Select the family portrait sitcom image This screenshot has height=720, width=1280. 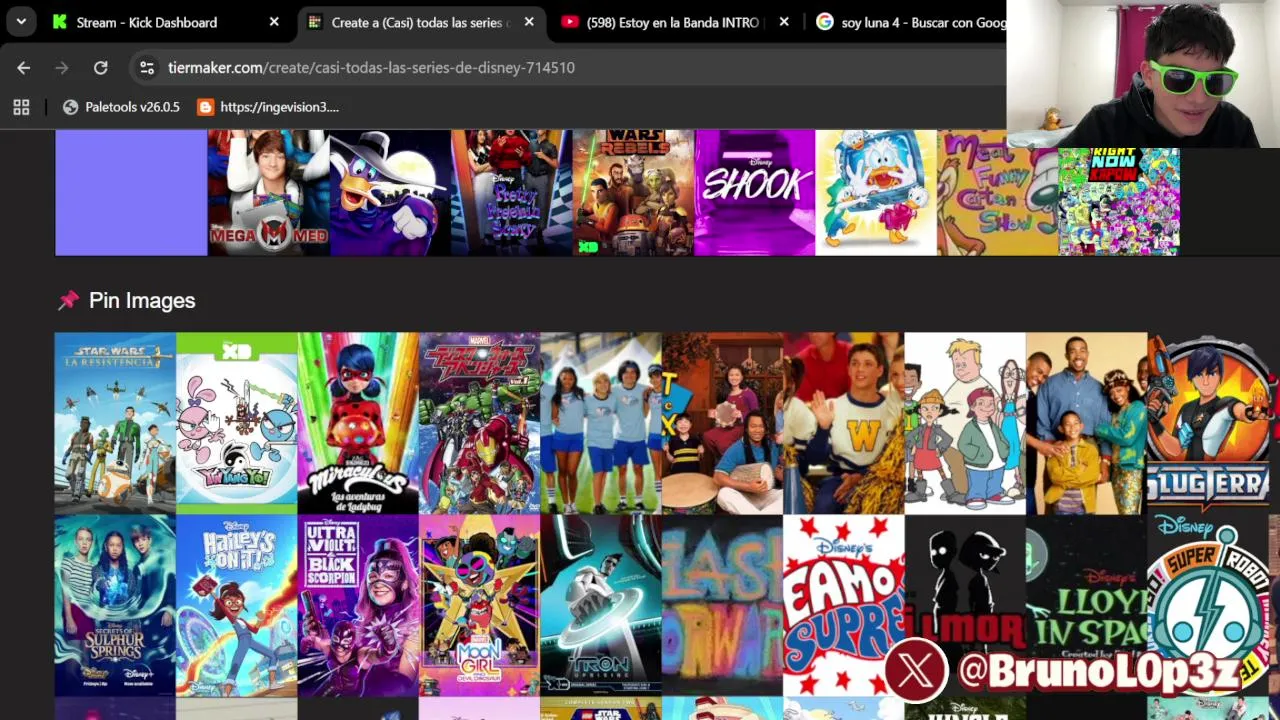pos(1087,423)
